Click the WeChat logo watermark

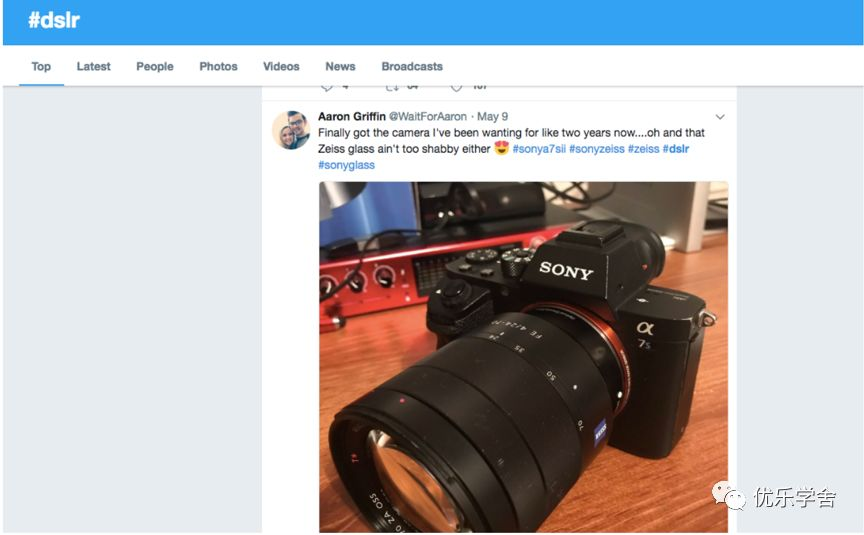pos(728,496)
